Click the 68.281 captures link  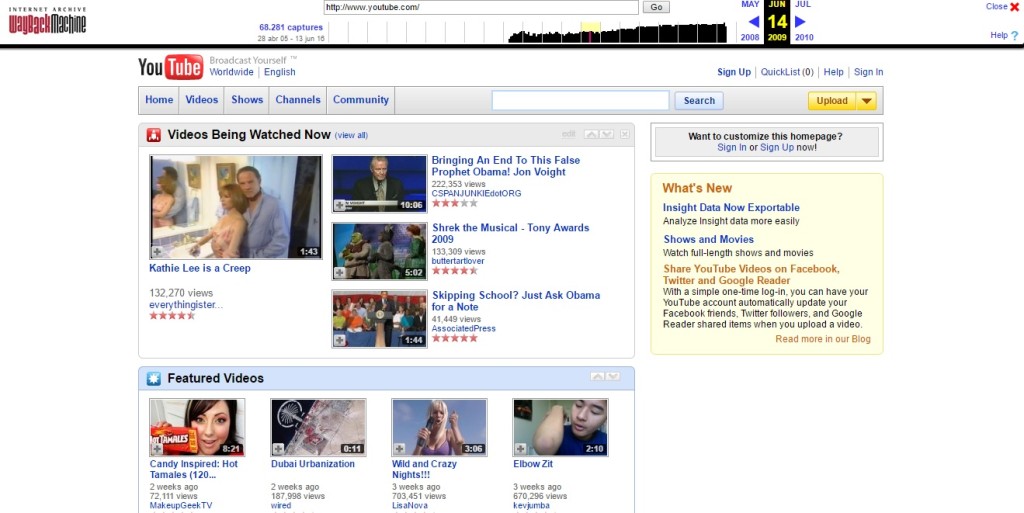tap(291, 27)
